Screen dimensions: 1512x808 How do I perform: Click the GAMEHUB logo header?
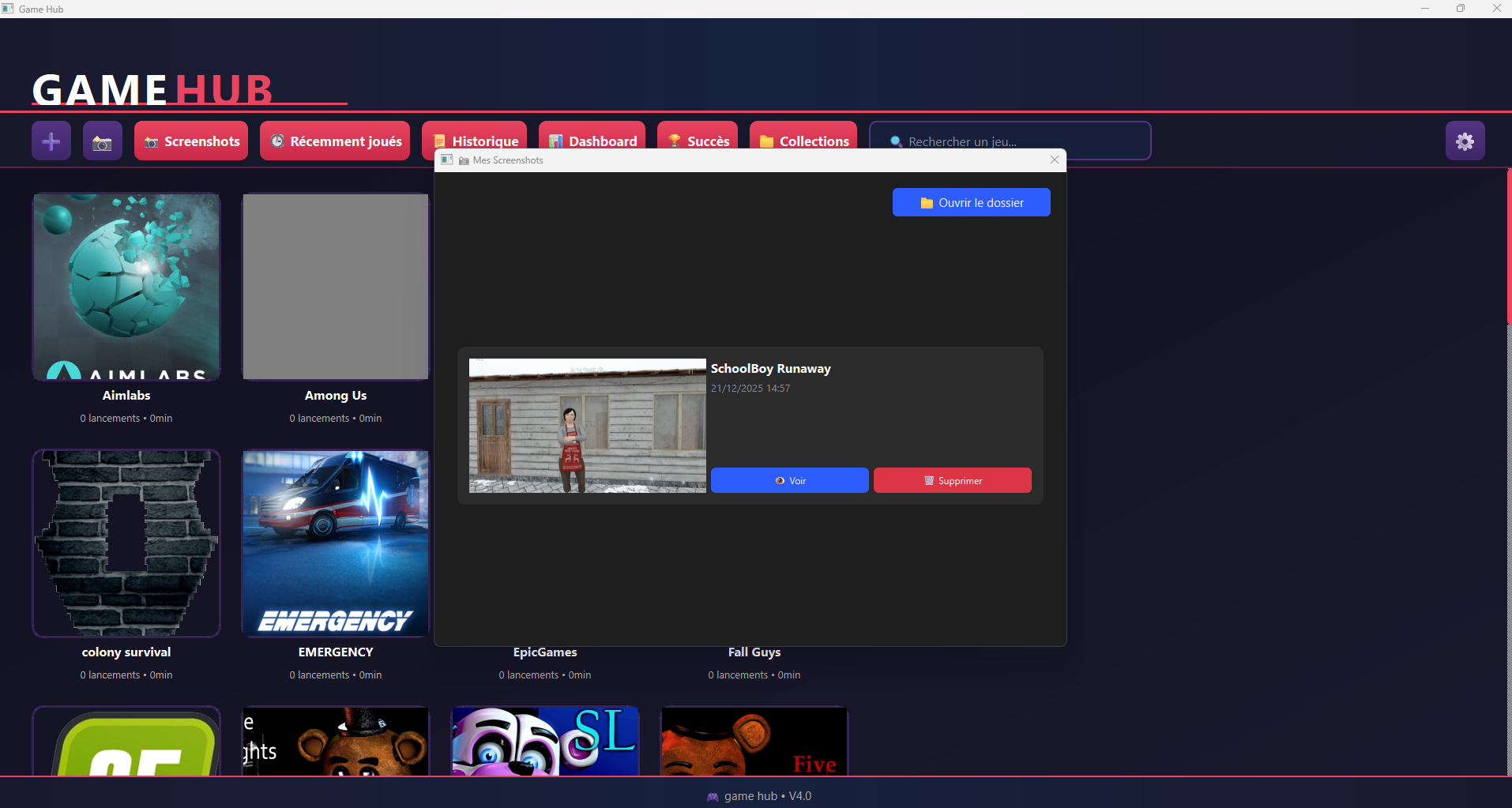point(152,89)
